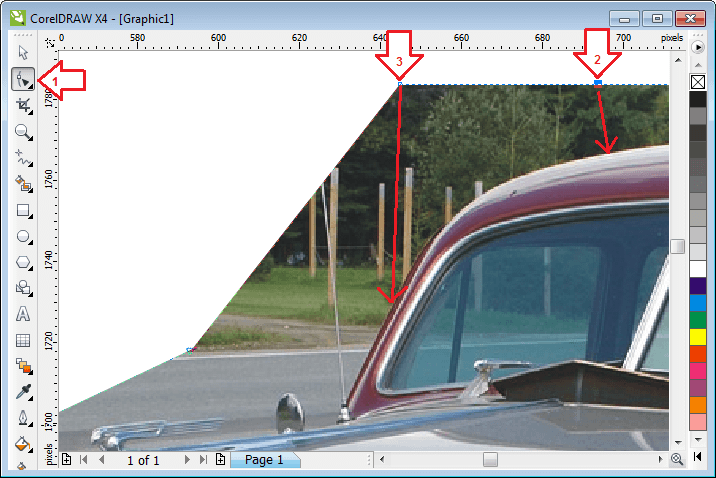
Task: Open the Page 1 tab
Action: [264, 460]
